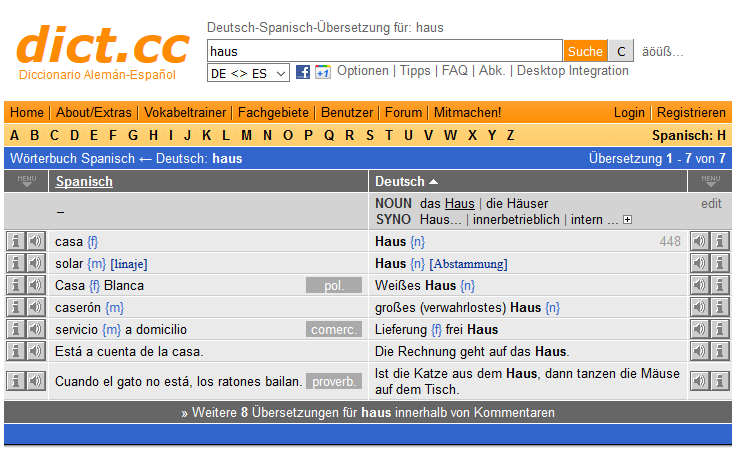Open Weitere 8 Übersetzungen in comments
This screenshot has height=450, width=737.
click(x=368, y=412)
